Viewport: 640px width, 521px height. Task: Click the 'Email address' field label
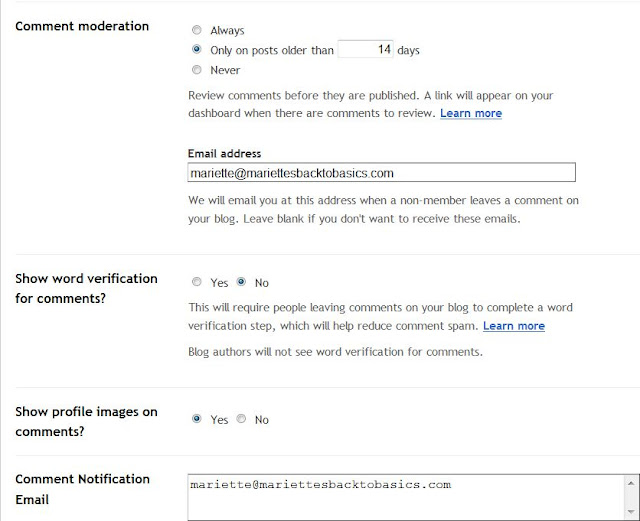tap(224, 154)
